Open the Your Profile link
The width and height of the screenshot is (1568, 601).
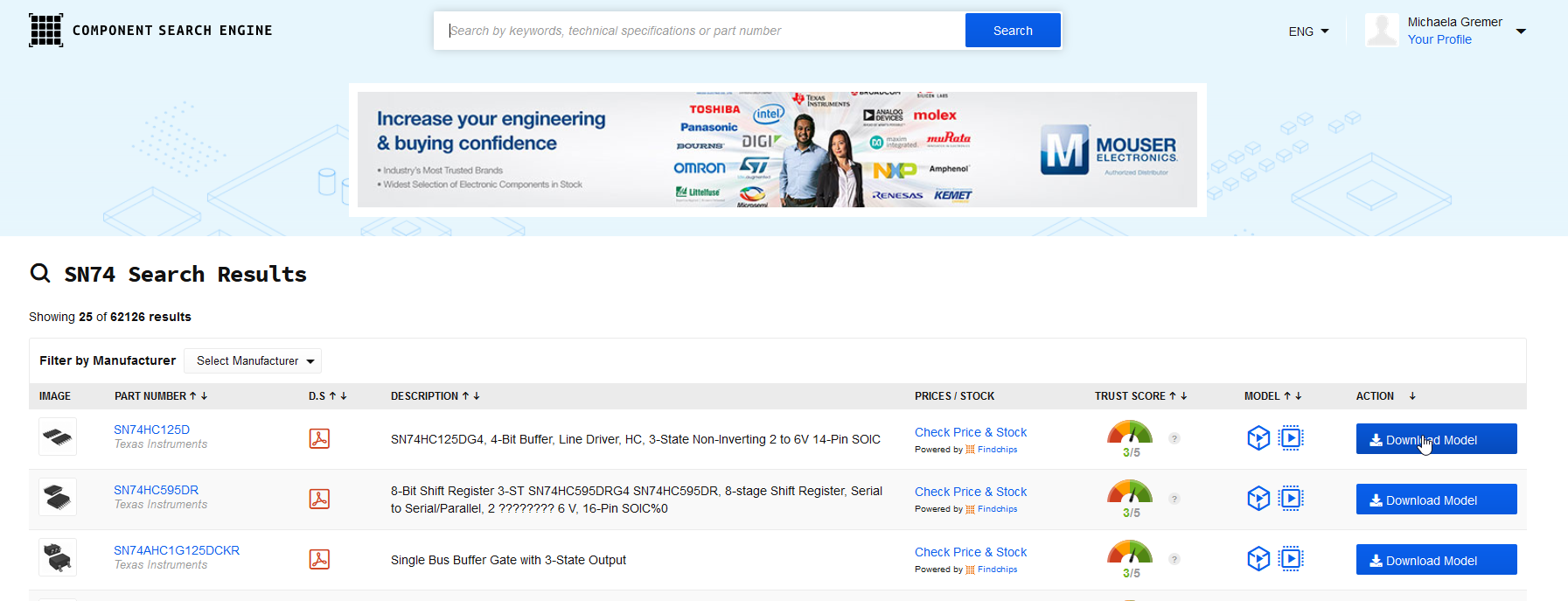tap(1439, 39)
